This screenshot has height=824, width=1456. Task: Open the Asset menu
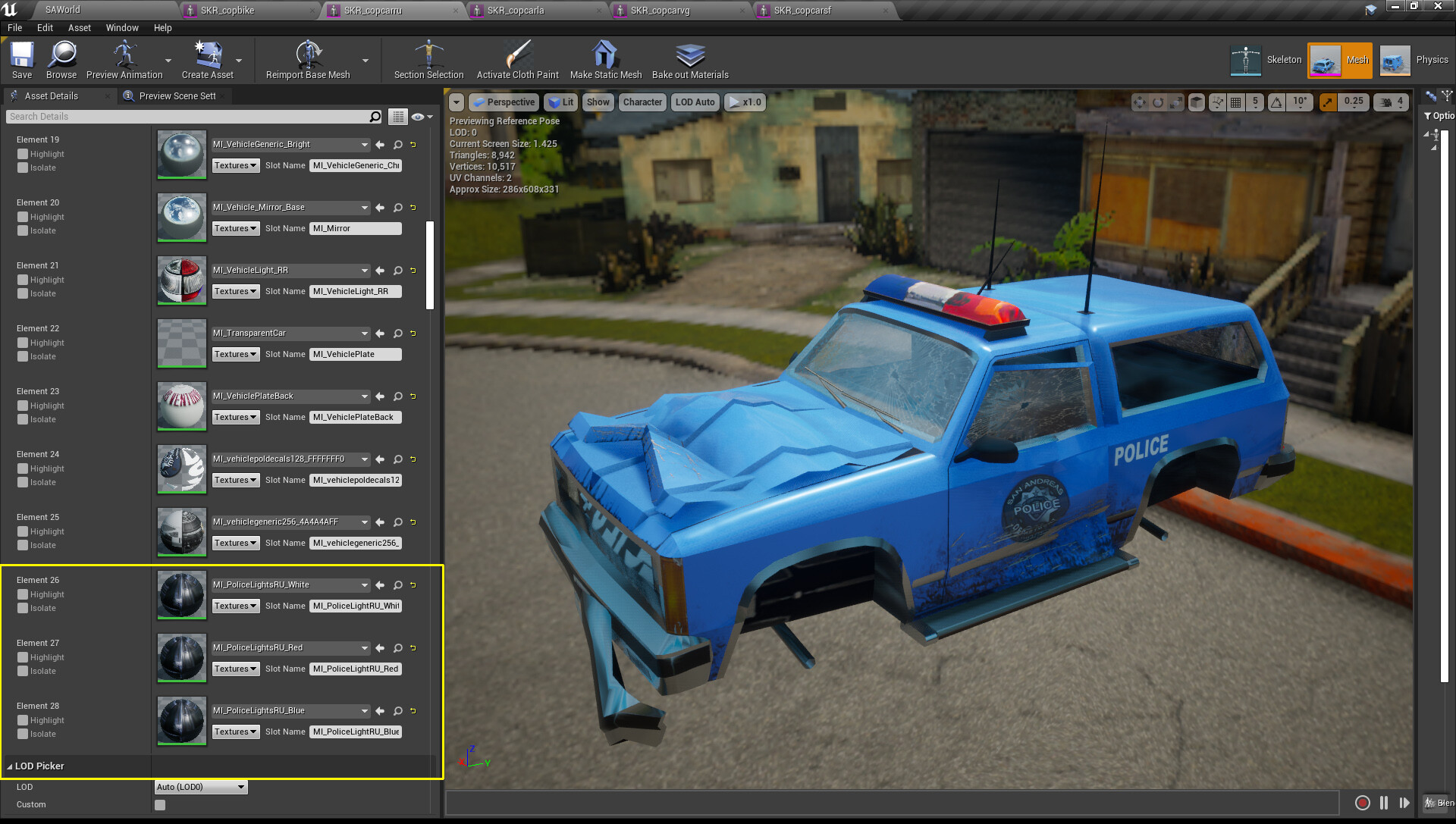coord(79,28)
